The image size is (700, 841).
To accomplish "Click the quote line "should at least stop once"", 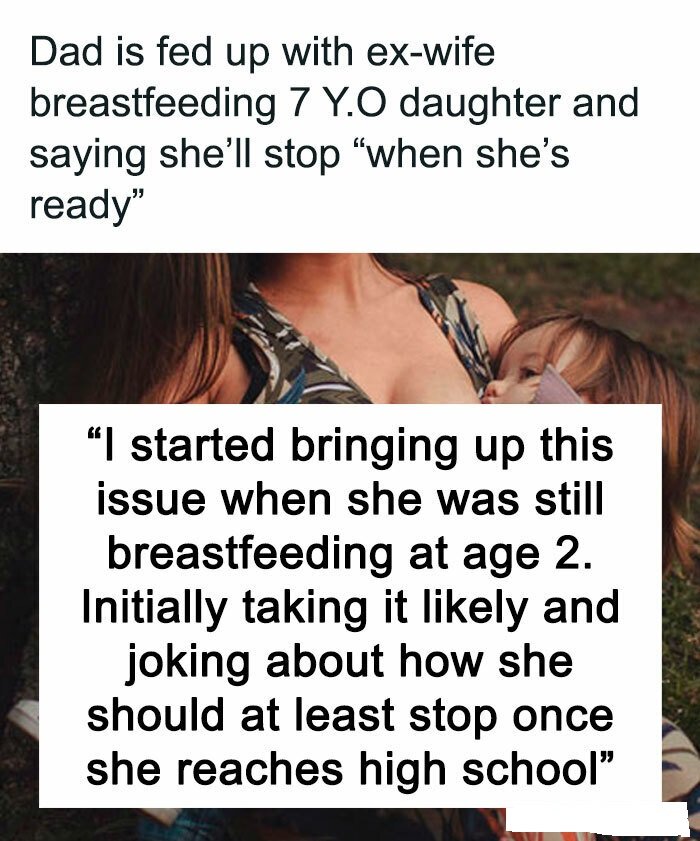I will coord(350,715).
